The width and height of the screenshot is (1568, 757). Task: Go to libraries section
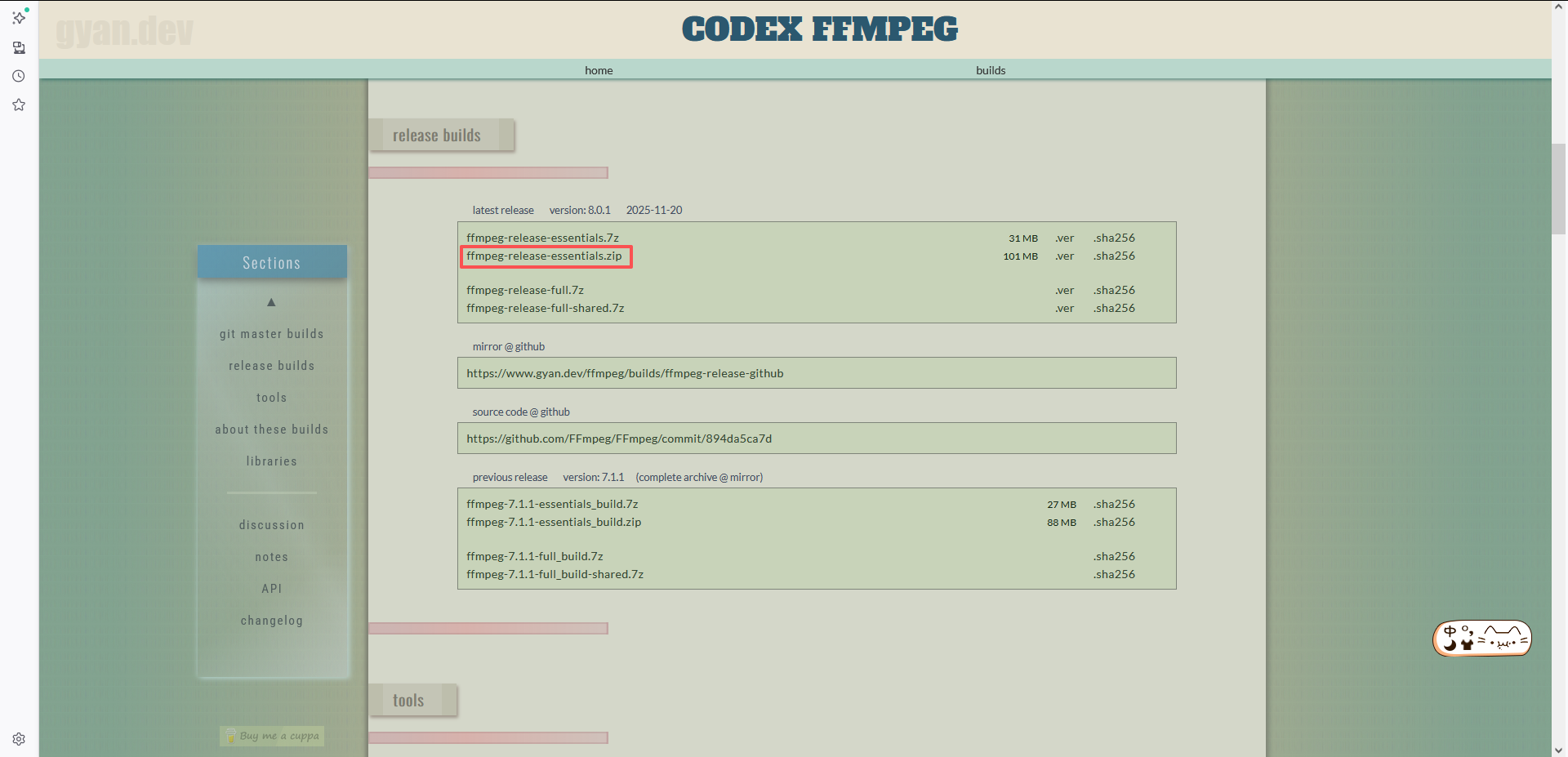pos(271,461)
